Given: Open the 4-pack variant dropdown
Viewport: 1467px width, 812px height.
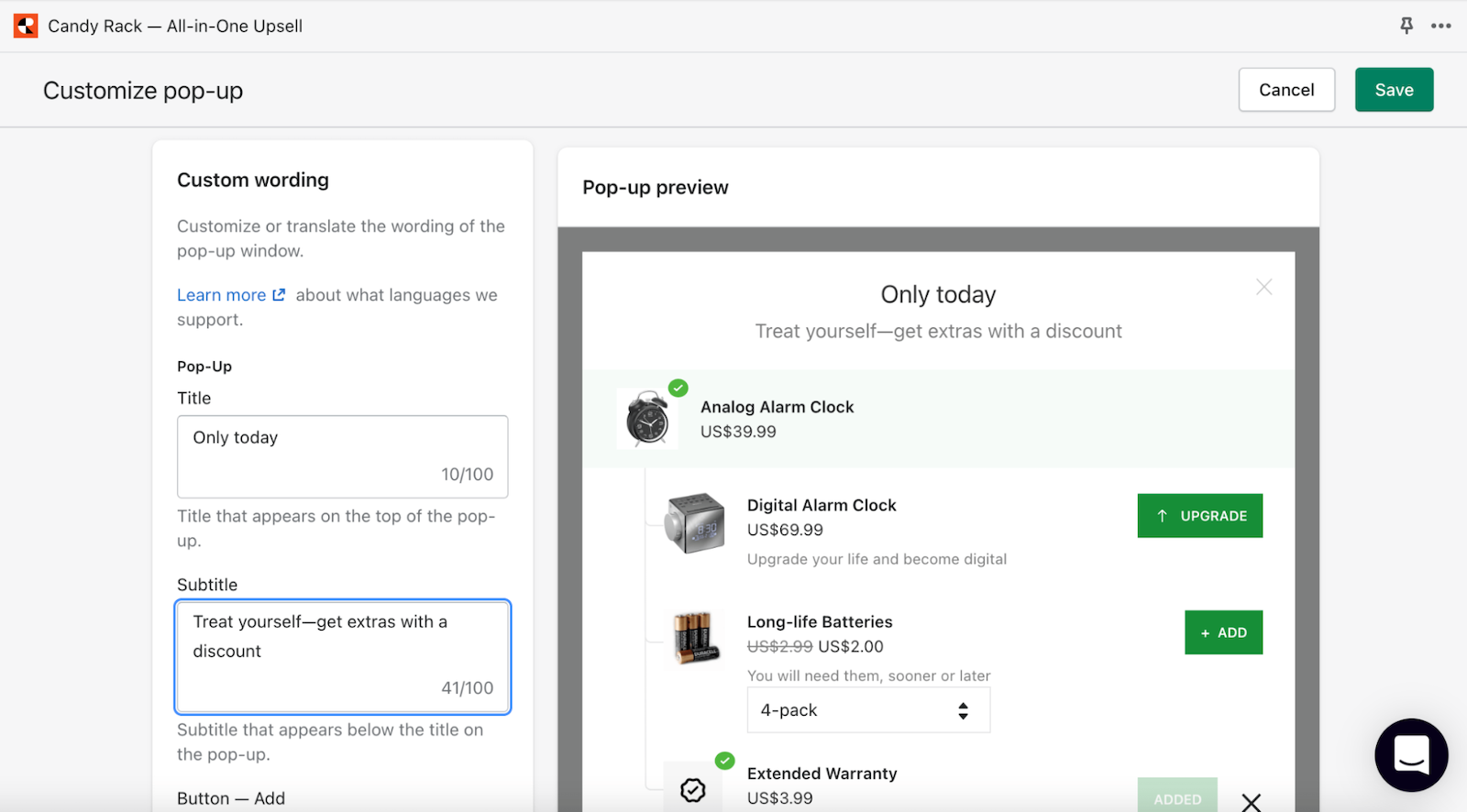Looking at the screenshot, I should (868, 710).
